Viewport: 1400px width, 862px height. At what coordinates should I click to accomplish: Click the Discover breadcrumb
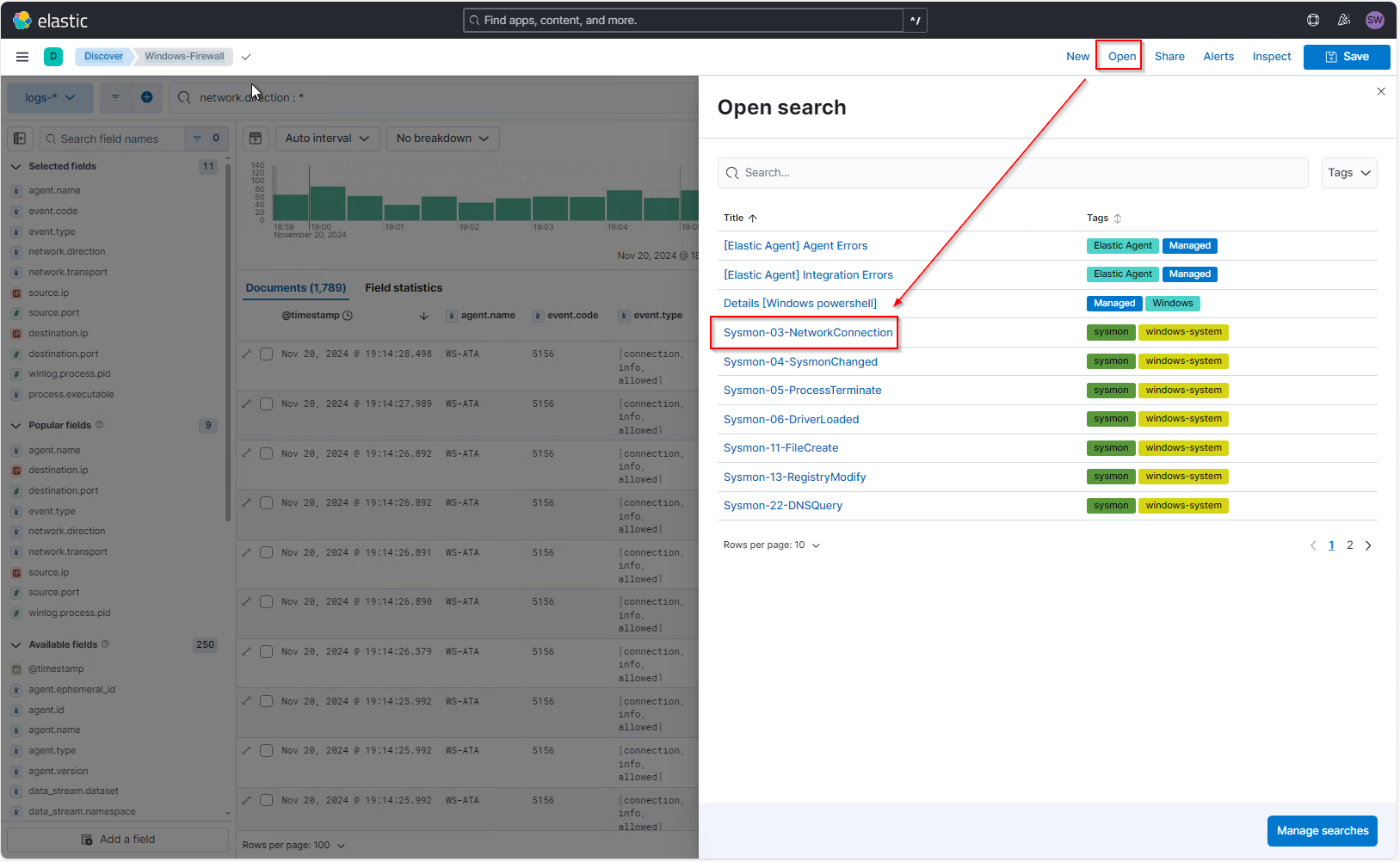click(x=103, y=57)
